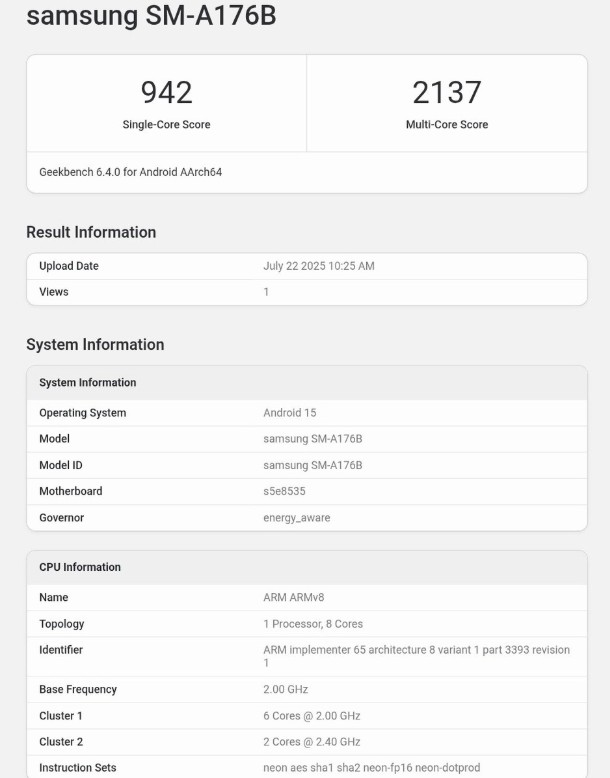Click the Views row label

pos(54,292)
